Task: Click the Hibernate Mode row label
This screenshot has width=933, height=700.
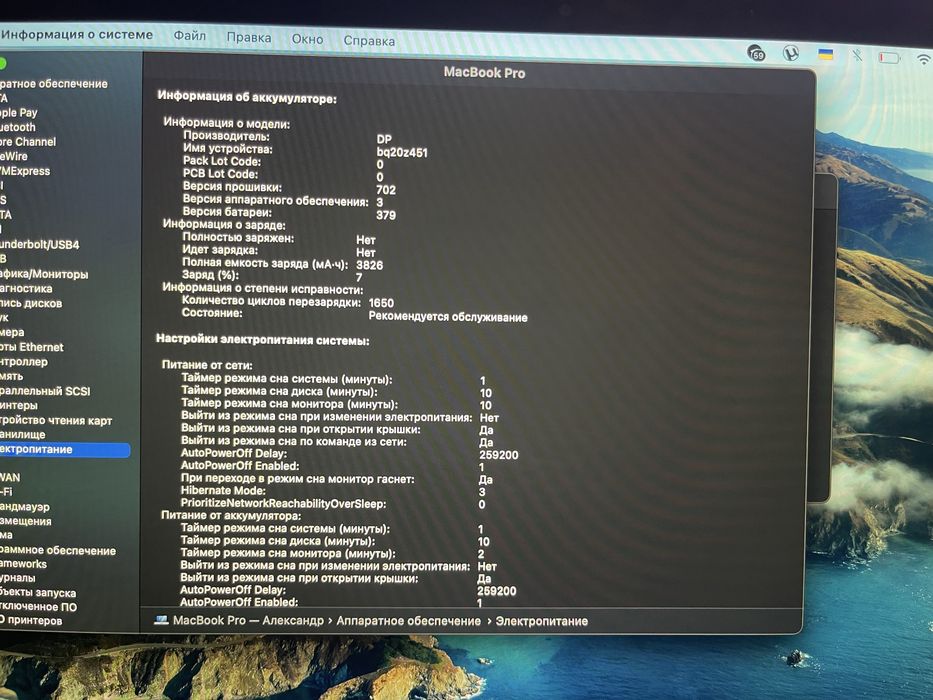Action: pyautogui.click(x=223, y=490)
